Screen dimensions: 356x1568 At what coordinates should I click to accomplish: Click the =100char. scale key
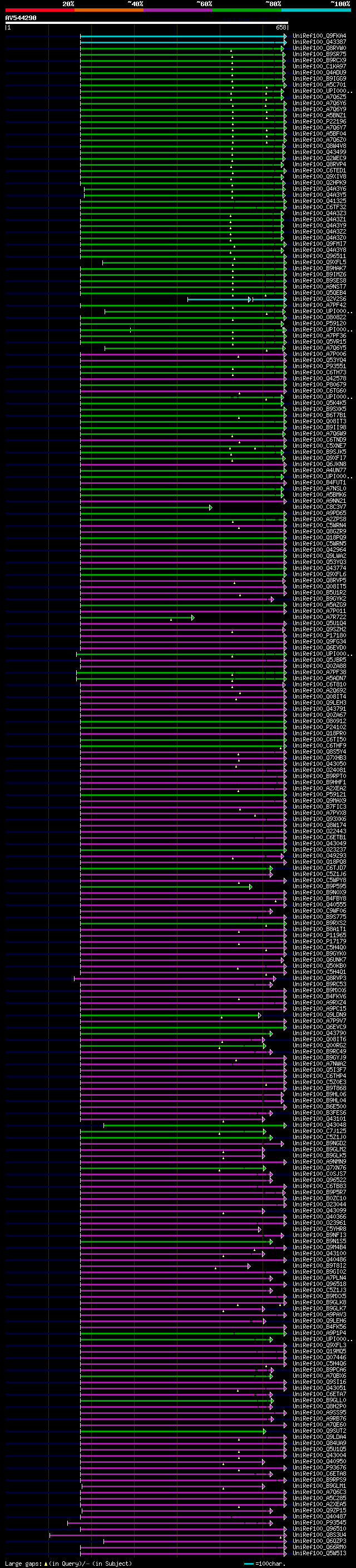click(x=265, y=1564)
